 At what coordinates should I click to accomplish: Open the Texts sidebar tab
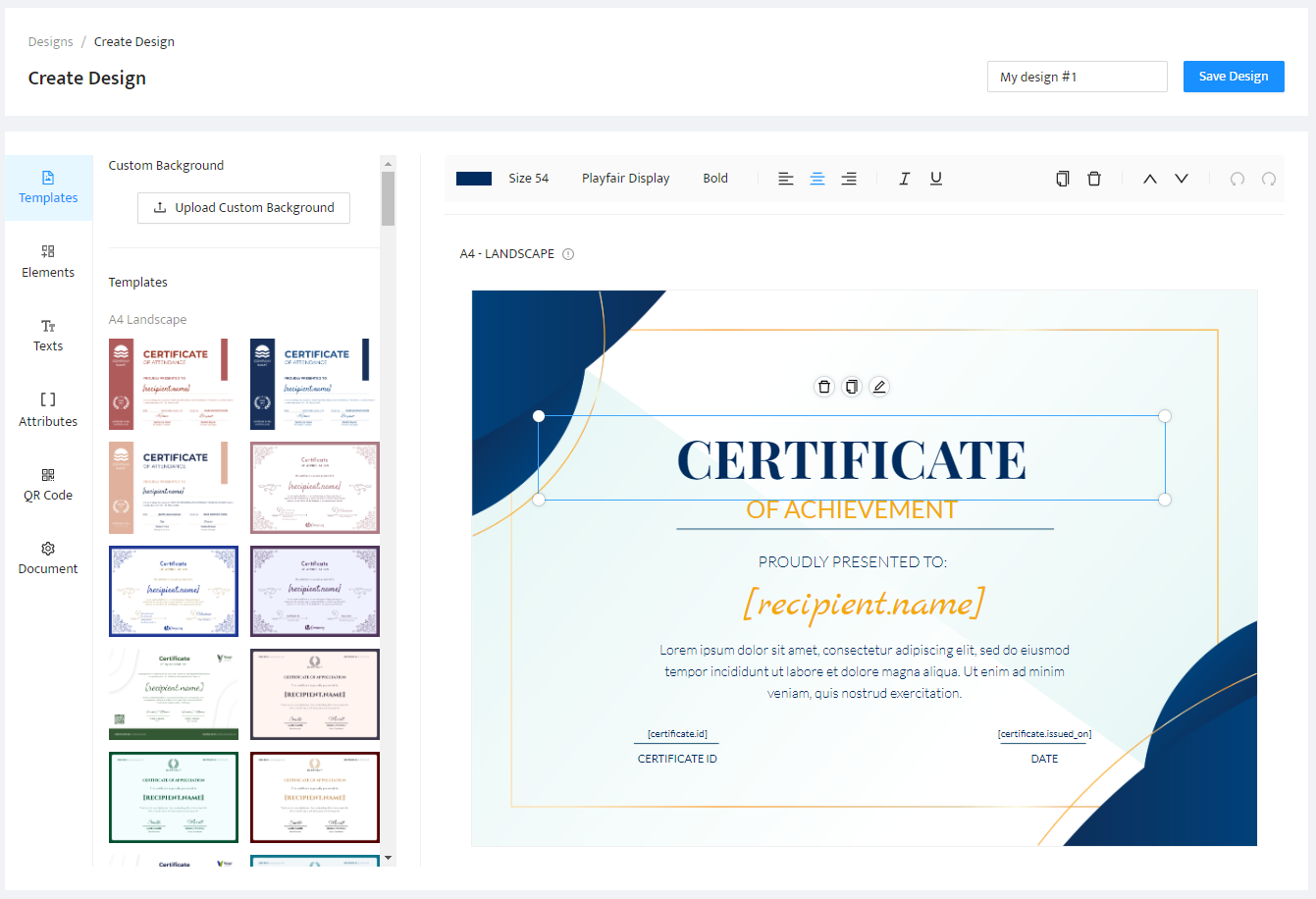click(48, 335)
